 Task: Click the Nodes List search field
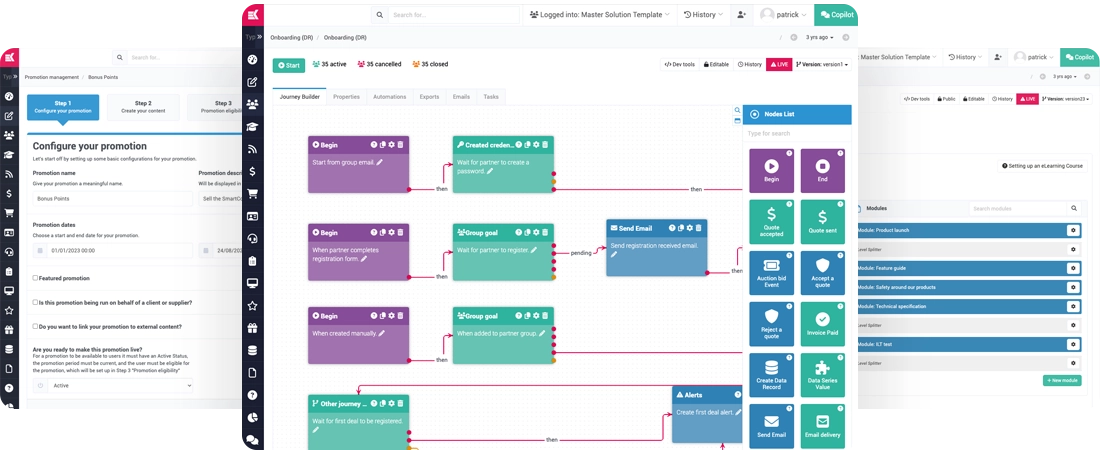(x=795, y=133)
